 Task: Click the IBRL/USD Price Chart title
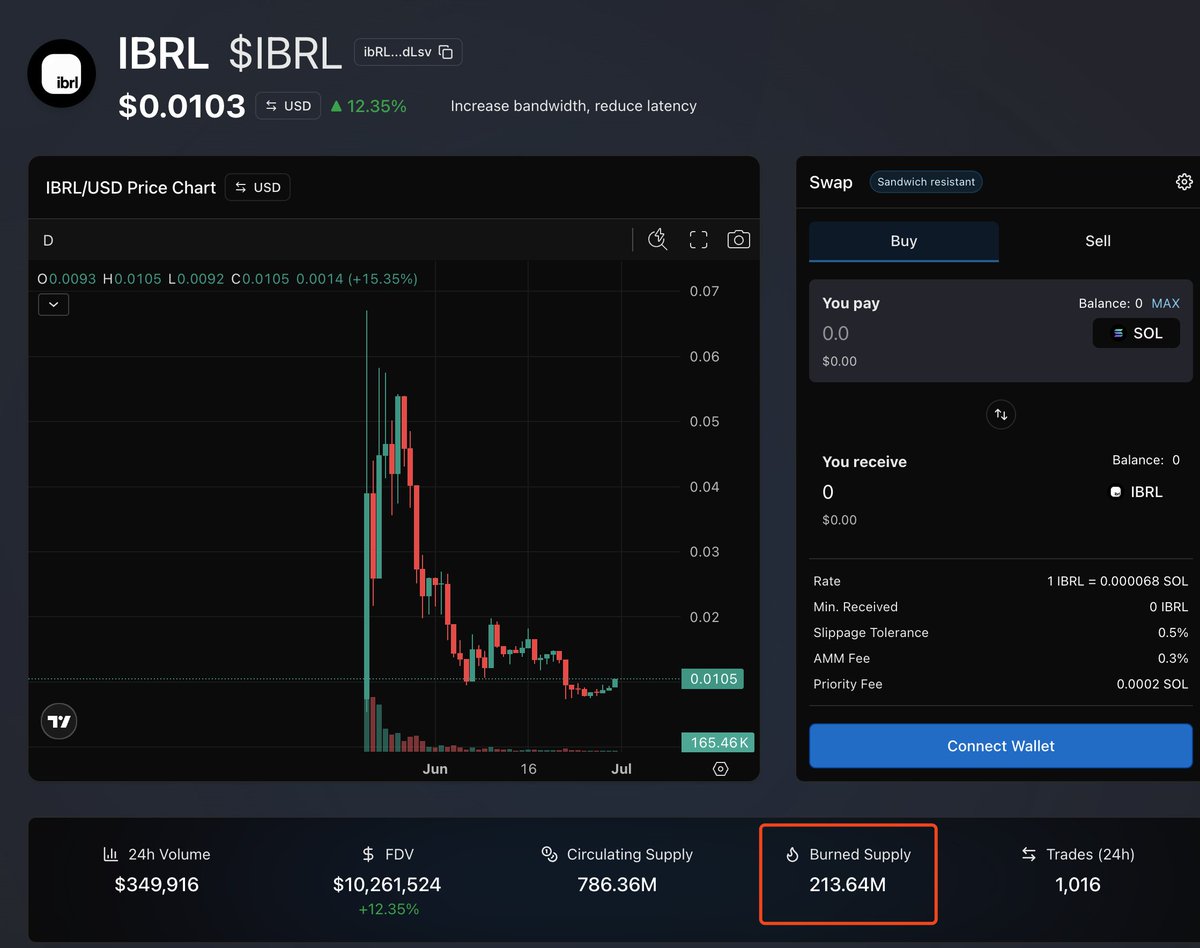(x=131, y=188)
